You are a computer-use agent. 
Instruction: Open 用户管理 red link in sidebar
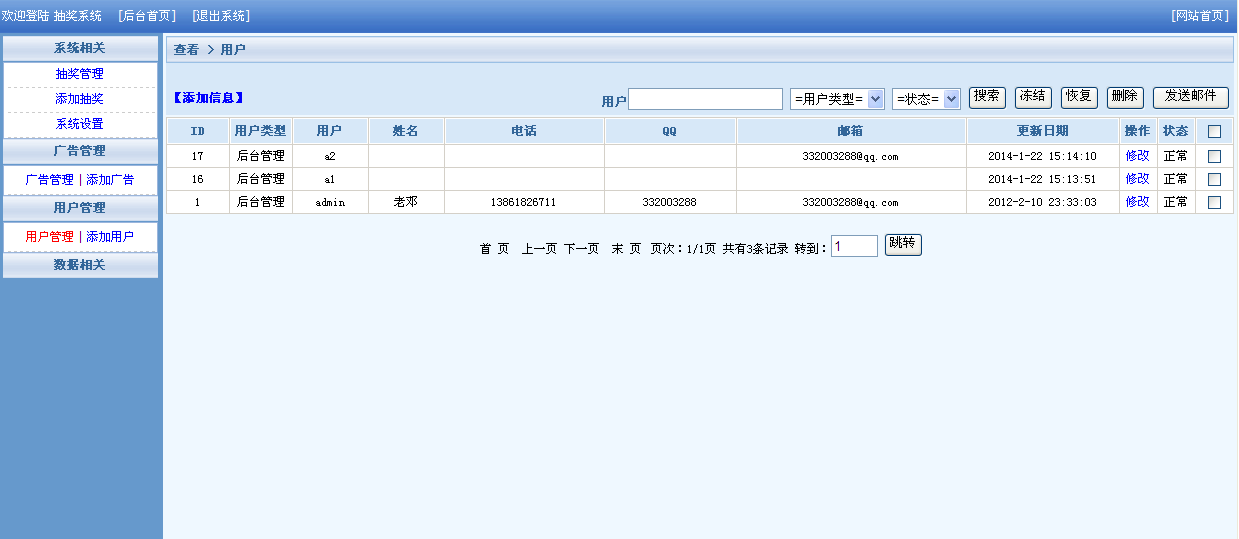[49, 237]
